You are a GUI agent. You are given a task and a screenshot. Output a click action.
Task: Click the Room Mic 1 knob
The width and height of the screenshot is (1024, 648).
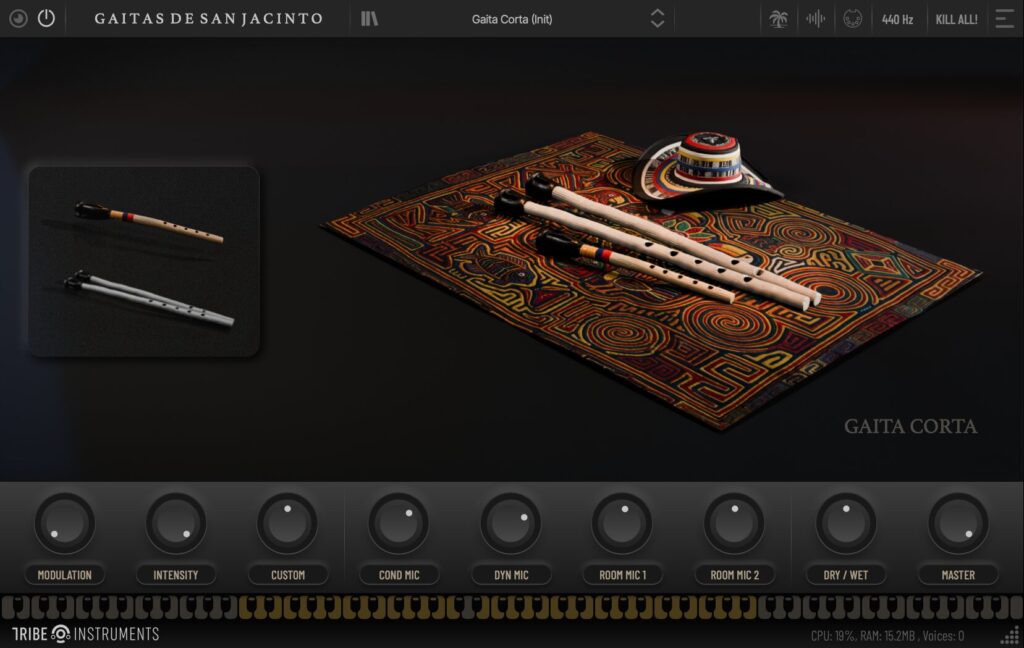pos(622,523)
